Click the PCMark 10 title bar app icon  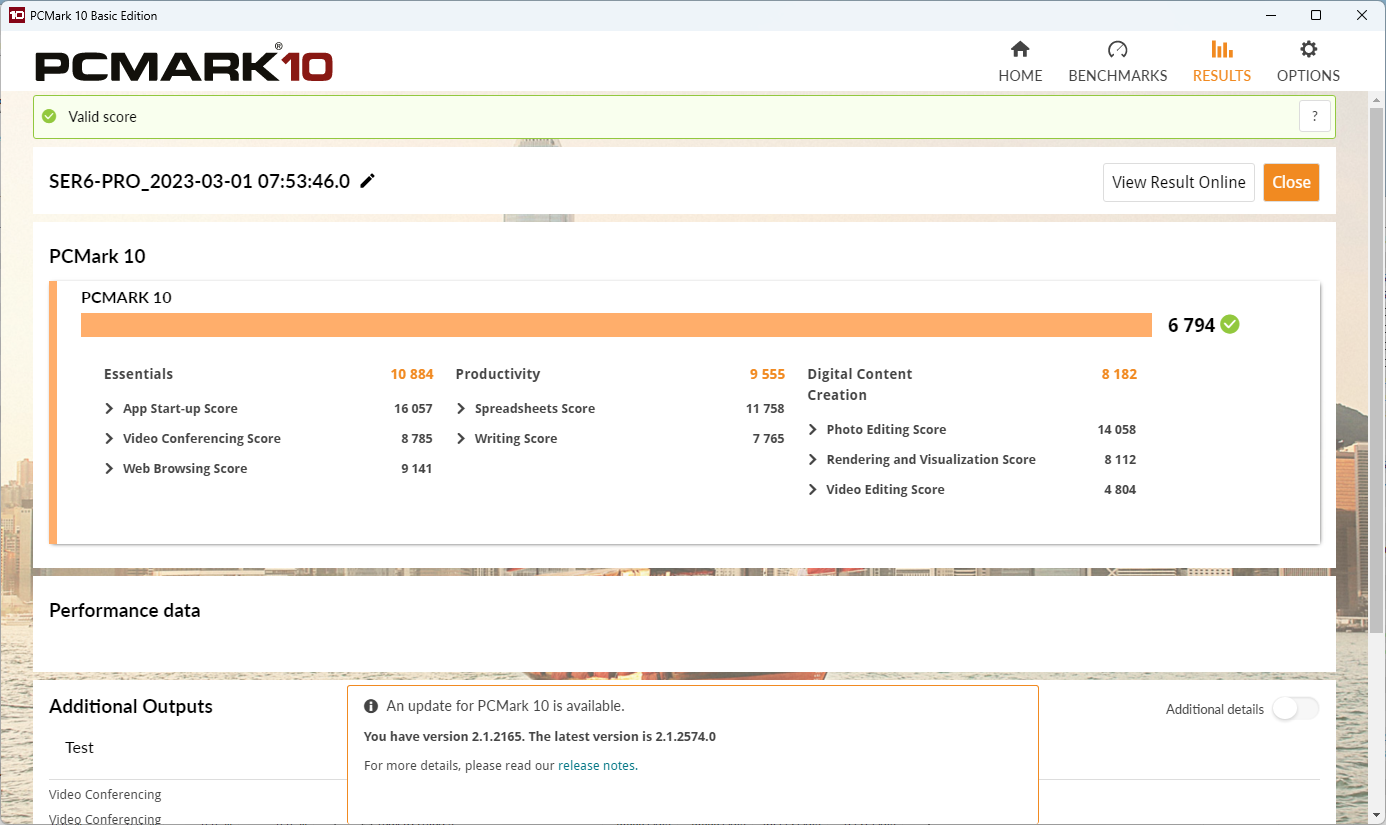tap(16, 15)
